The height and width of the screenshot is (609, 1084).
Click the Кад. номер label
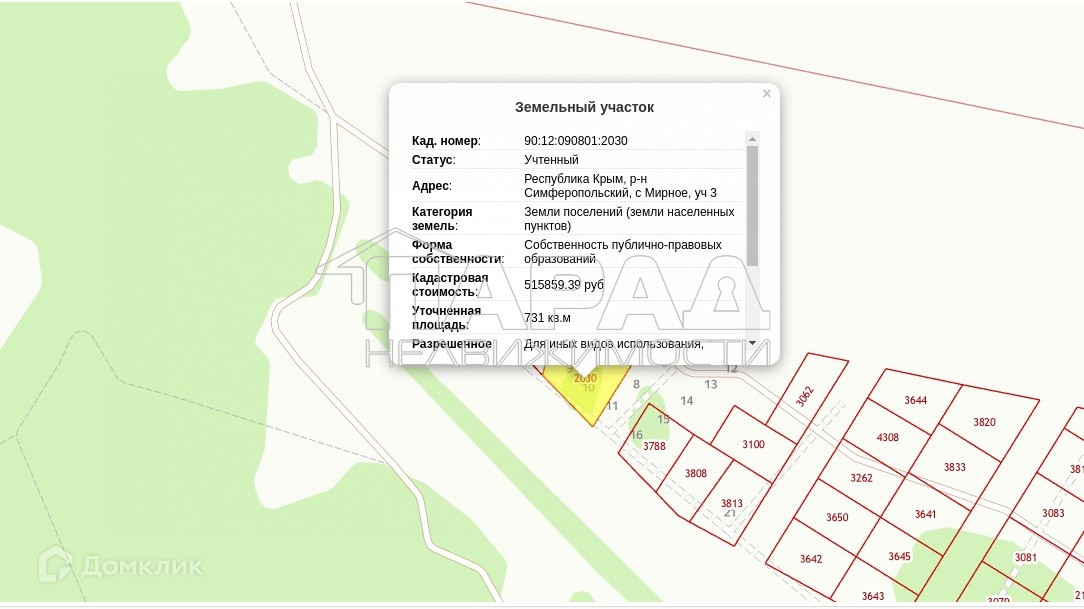[x=446, y=140]
